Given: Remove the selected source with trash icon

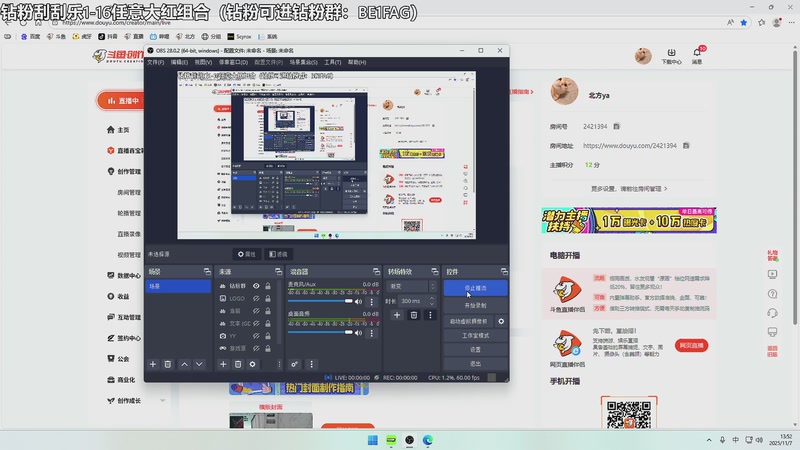Looking at the screenshot, I should tap(238, 364).
